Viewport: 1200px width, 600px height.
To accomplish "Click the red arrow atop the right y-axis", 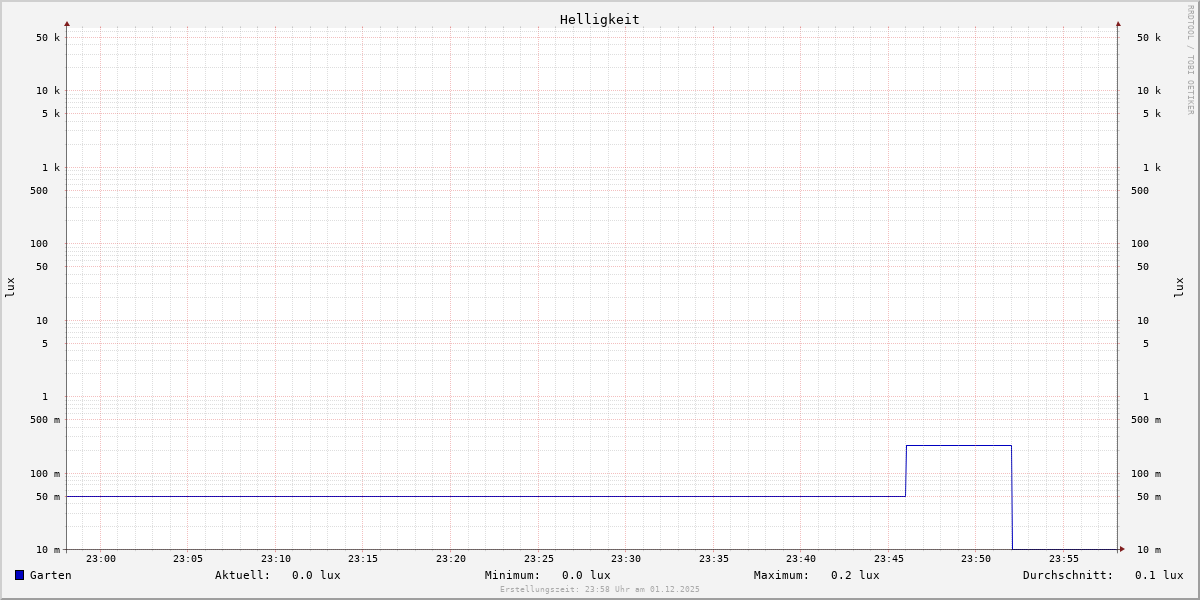I will click(x=1118, y=23).
